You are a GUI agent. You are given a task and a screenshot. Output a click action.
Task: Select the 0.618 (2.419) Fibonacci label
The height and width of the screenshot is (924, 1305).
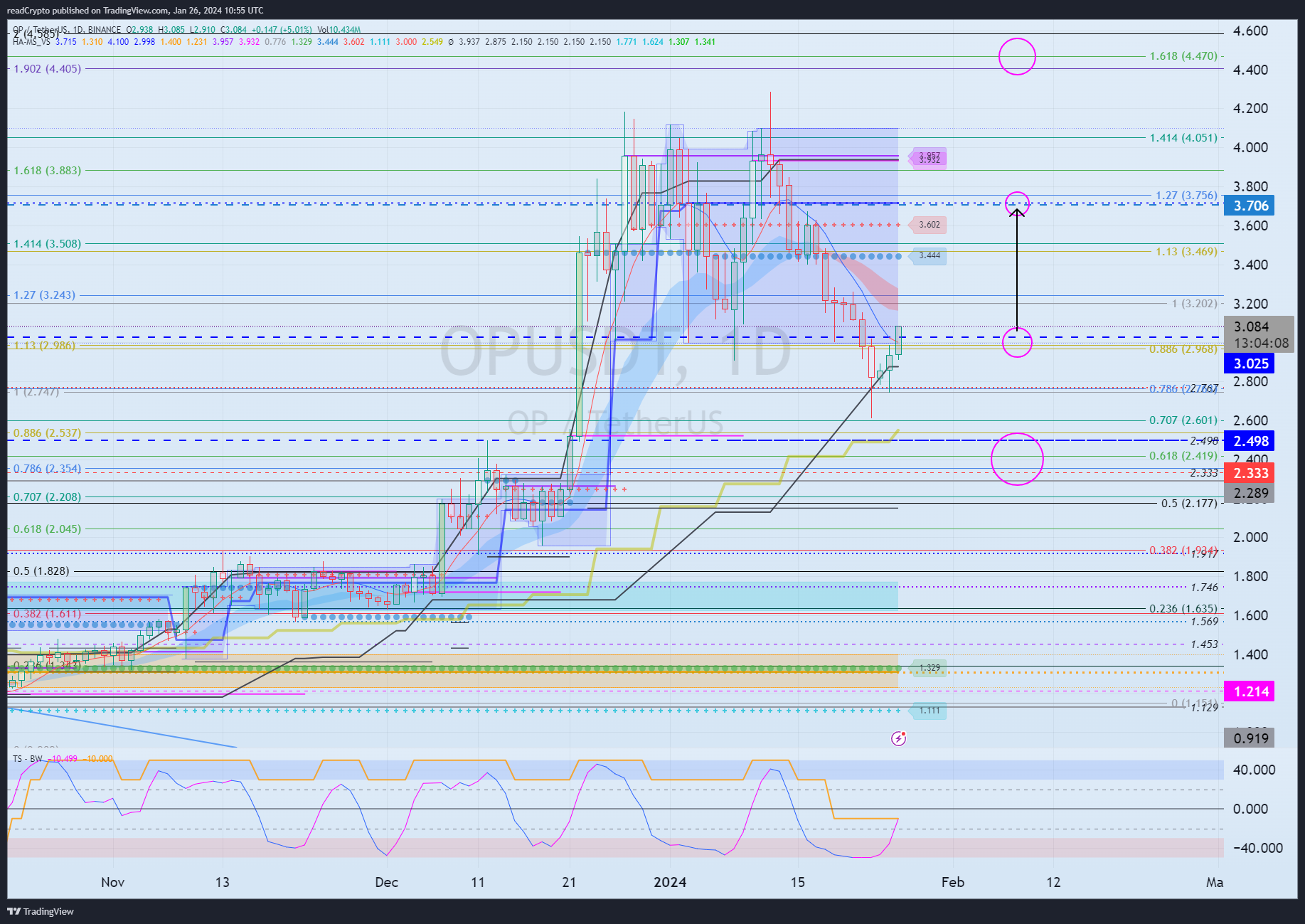tap(1183, 456)
